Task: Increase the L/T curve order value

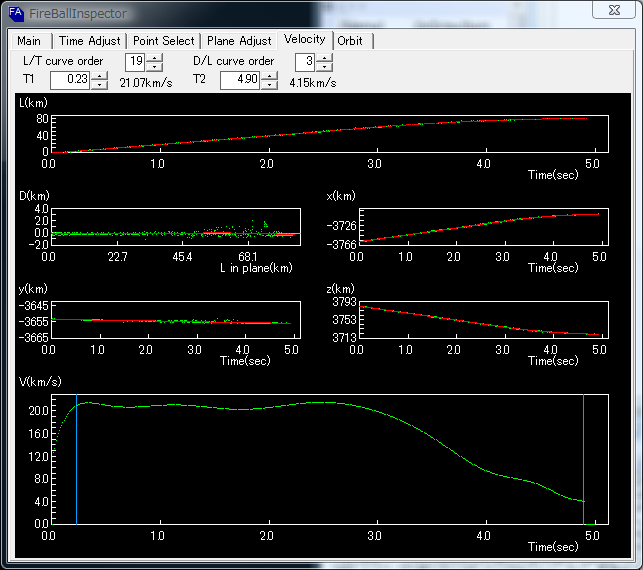Action: 155,57
